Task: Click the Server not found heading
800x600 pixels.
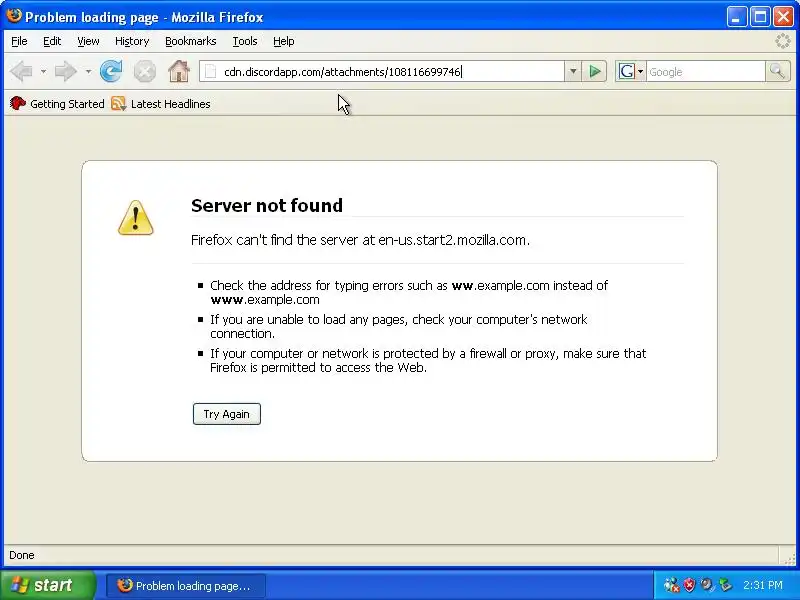Action: (266, 205)
